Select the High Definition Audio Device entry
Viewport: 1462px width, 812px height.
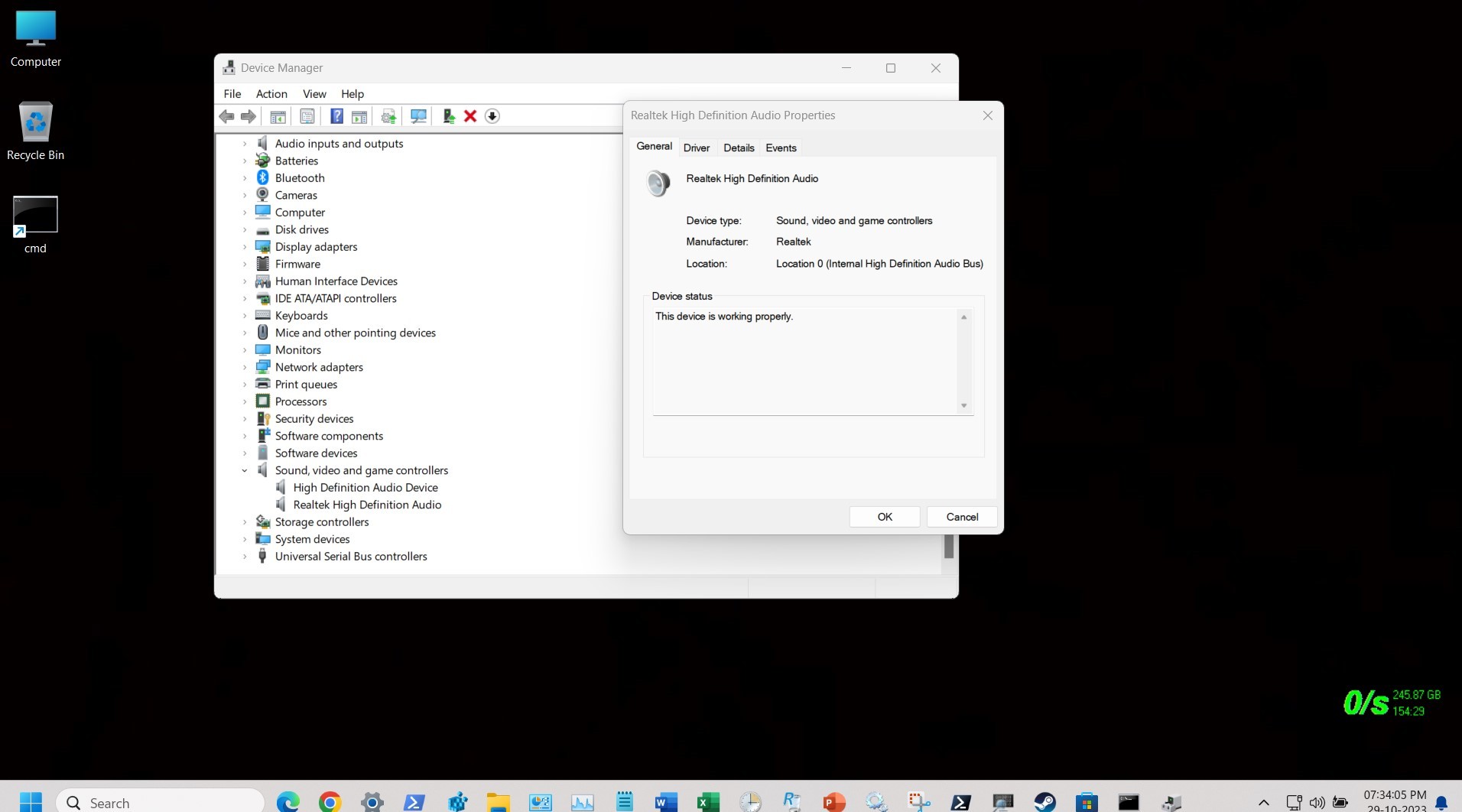[365, 488]
